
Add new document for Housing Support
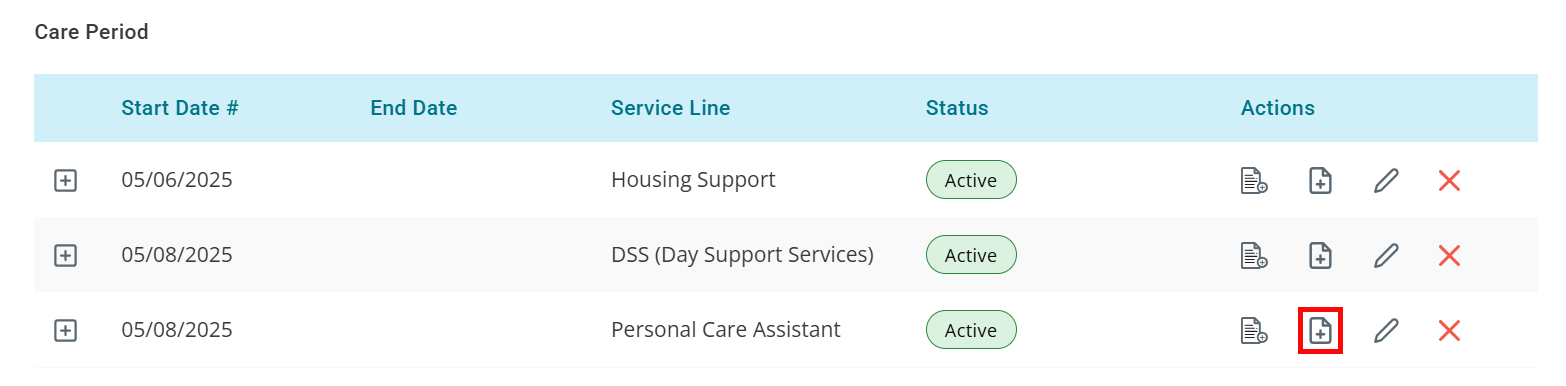pos(1320,181)
